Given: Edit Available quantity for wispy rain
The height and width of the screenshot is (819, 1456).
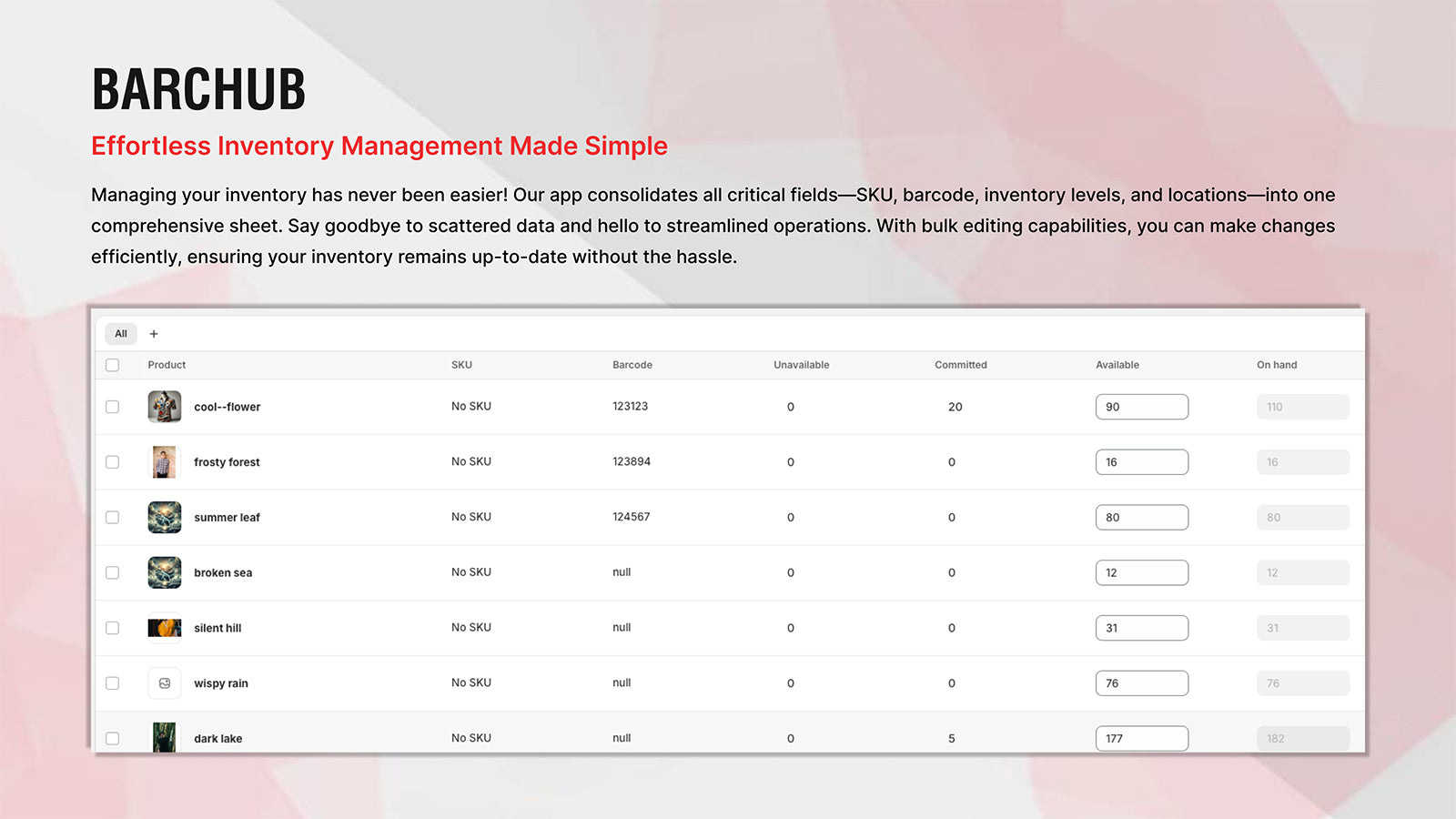Looking at the screenshot, I should 1142,683.
